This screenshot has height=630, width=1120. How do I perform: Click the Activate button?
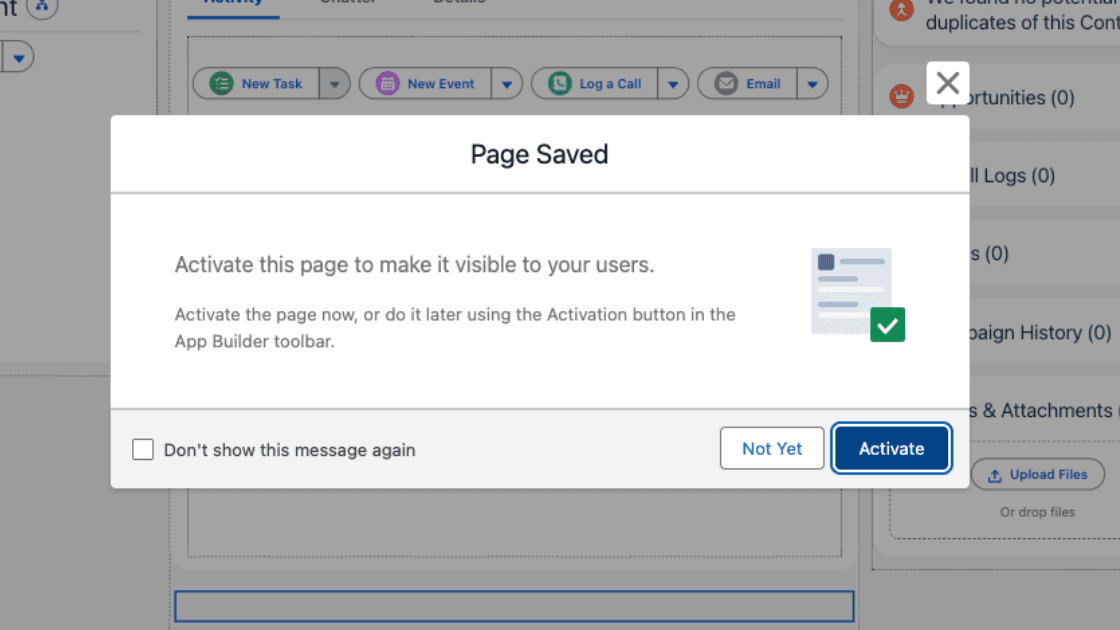pyautogui.click(x=891, y=448)
